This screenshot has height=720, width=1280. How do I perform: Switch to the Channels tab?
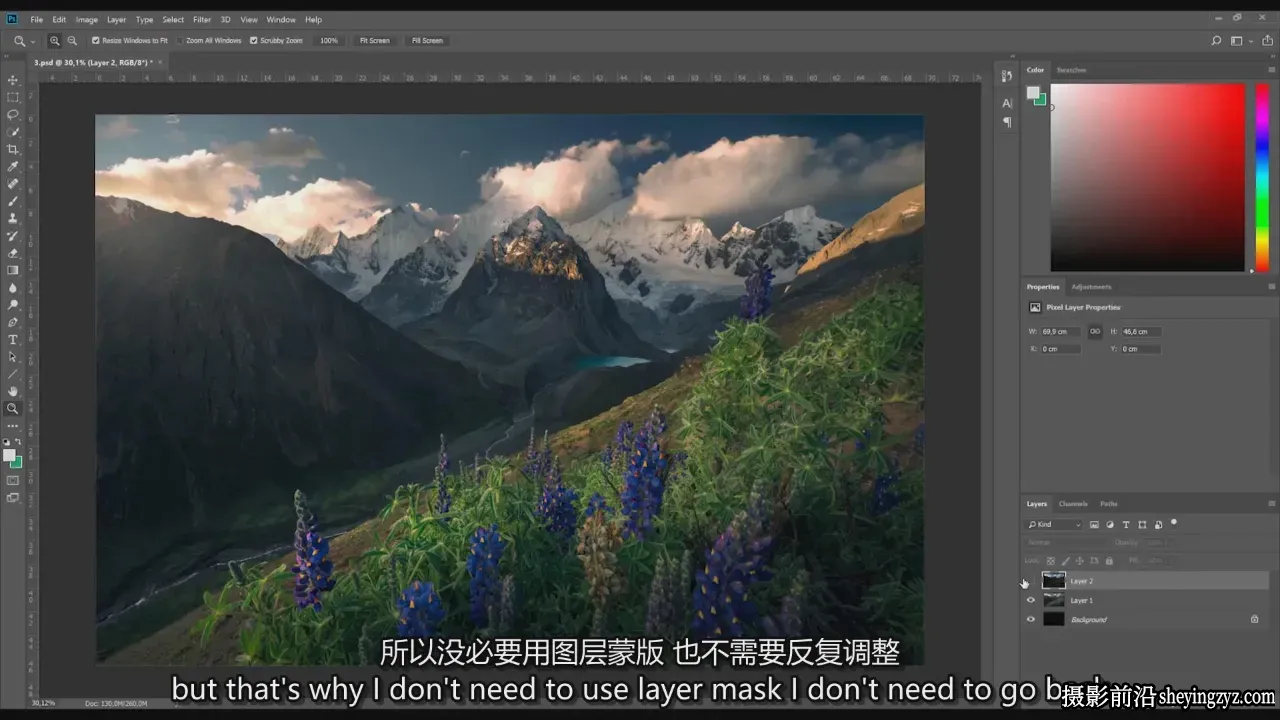click(x=1073, y=504)
